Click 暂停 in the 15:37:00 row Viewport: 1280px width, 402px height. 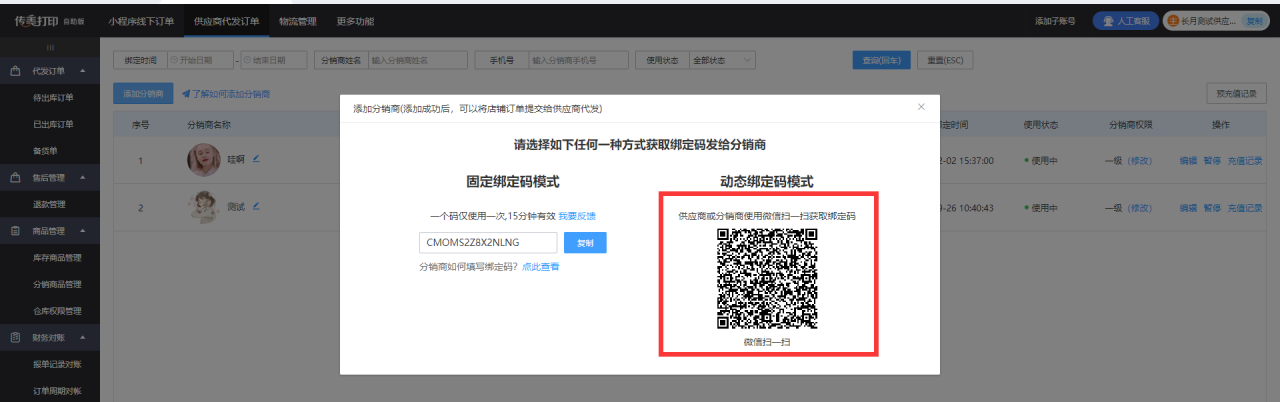click(1212, 160)
